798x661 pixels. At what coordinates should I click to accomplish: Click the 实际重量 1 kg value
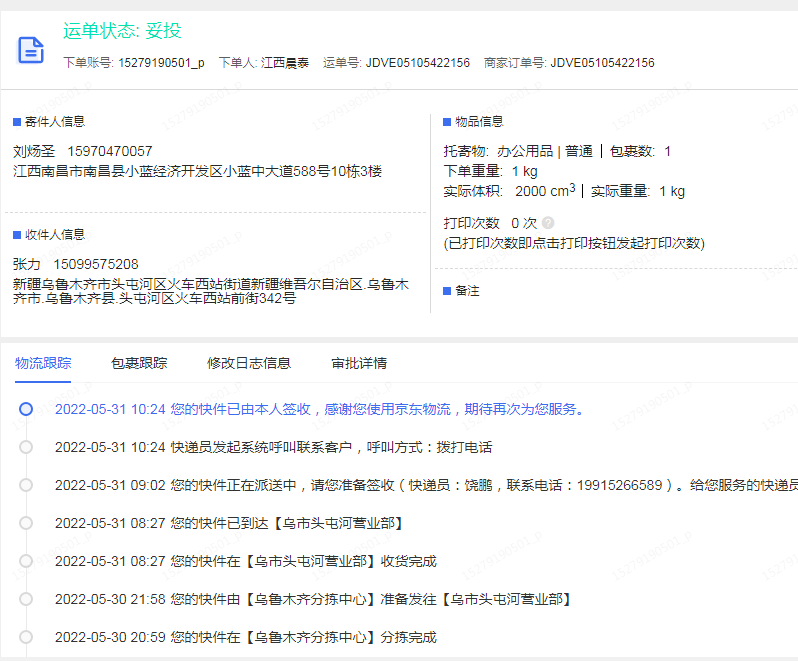pos(672,191)
